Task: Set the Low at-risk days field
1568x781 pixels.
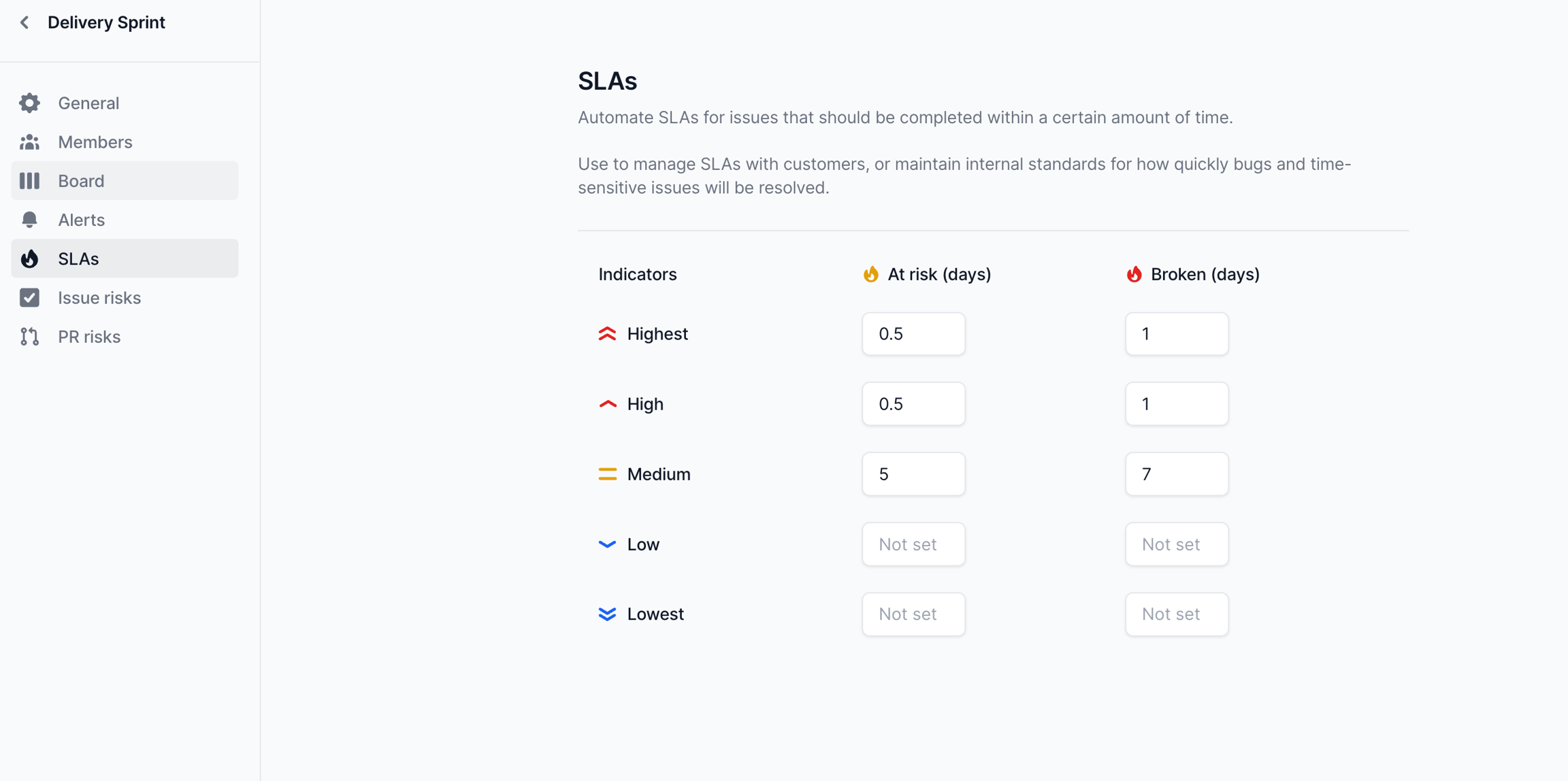Action: point(913,544)
